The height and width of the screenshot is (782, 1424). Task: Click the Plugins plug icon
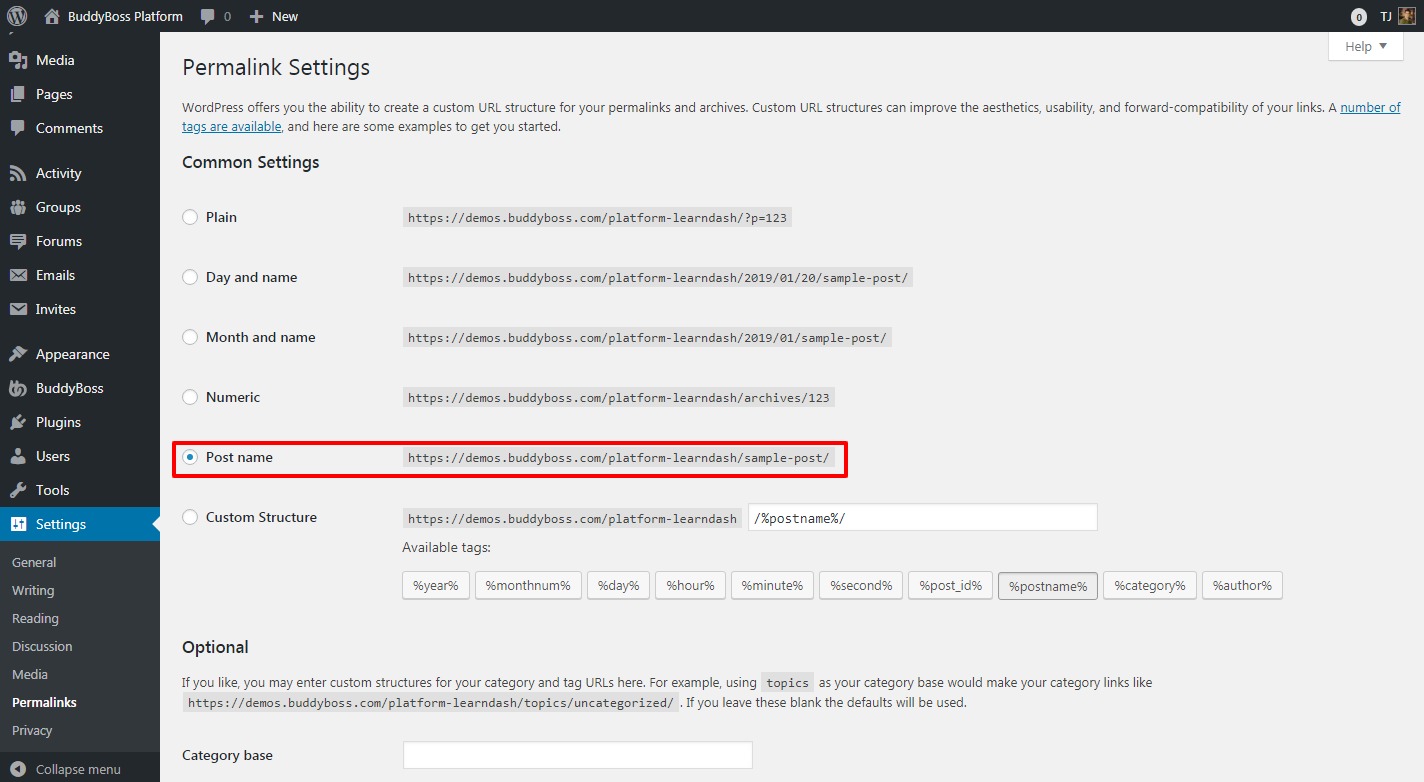click(18, 422)
